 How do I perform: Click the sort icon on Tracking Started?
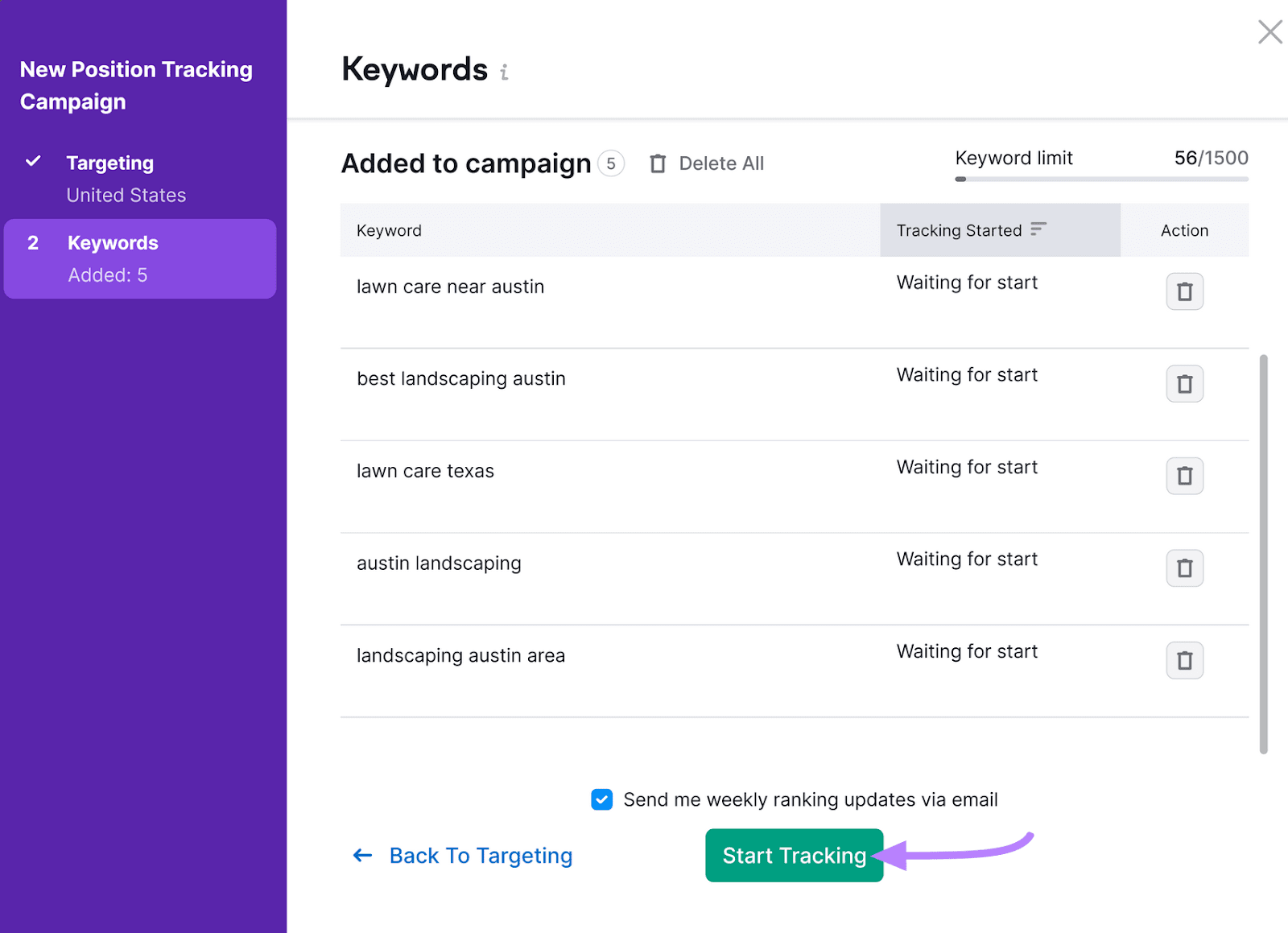[1038, 229]
